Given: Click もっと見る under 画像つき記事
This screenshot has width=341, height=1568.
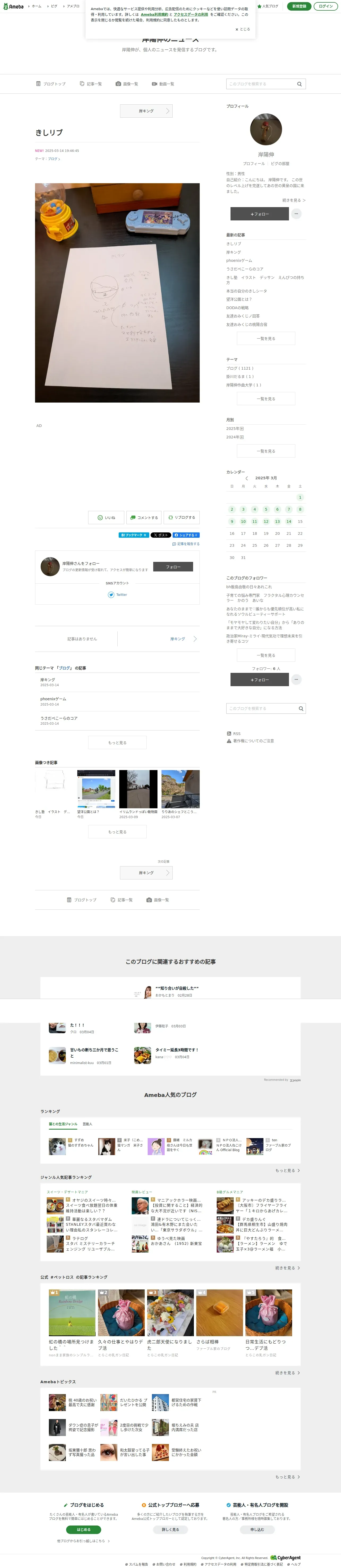Looking at the screenshot, I should pyautogui.click(x=118, y=832).
